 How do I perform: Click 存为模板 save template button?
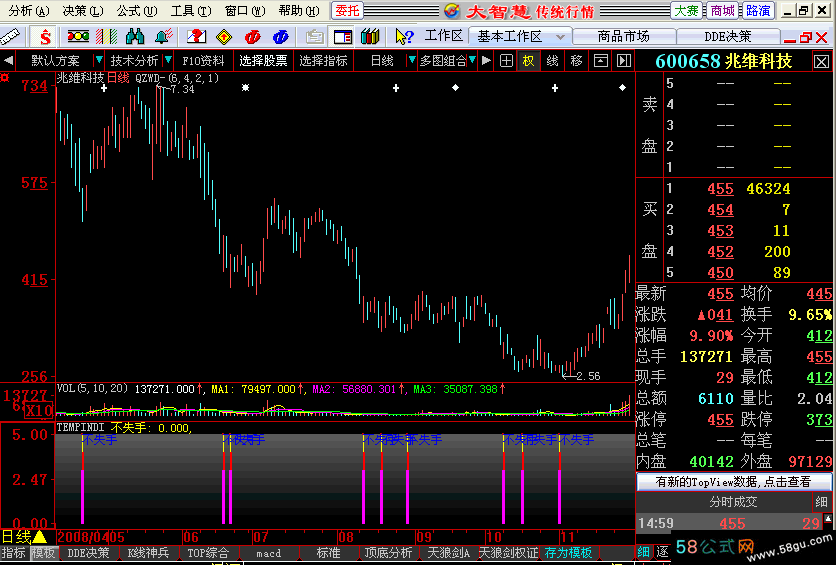[x=568, y=553]
